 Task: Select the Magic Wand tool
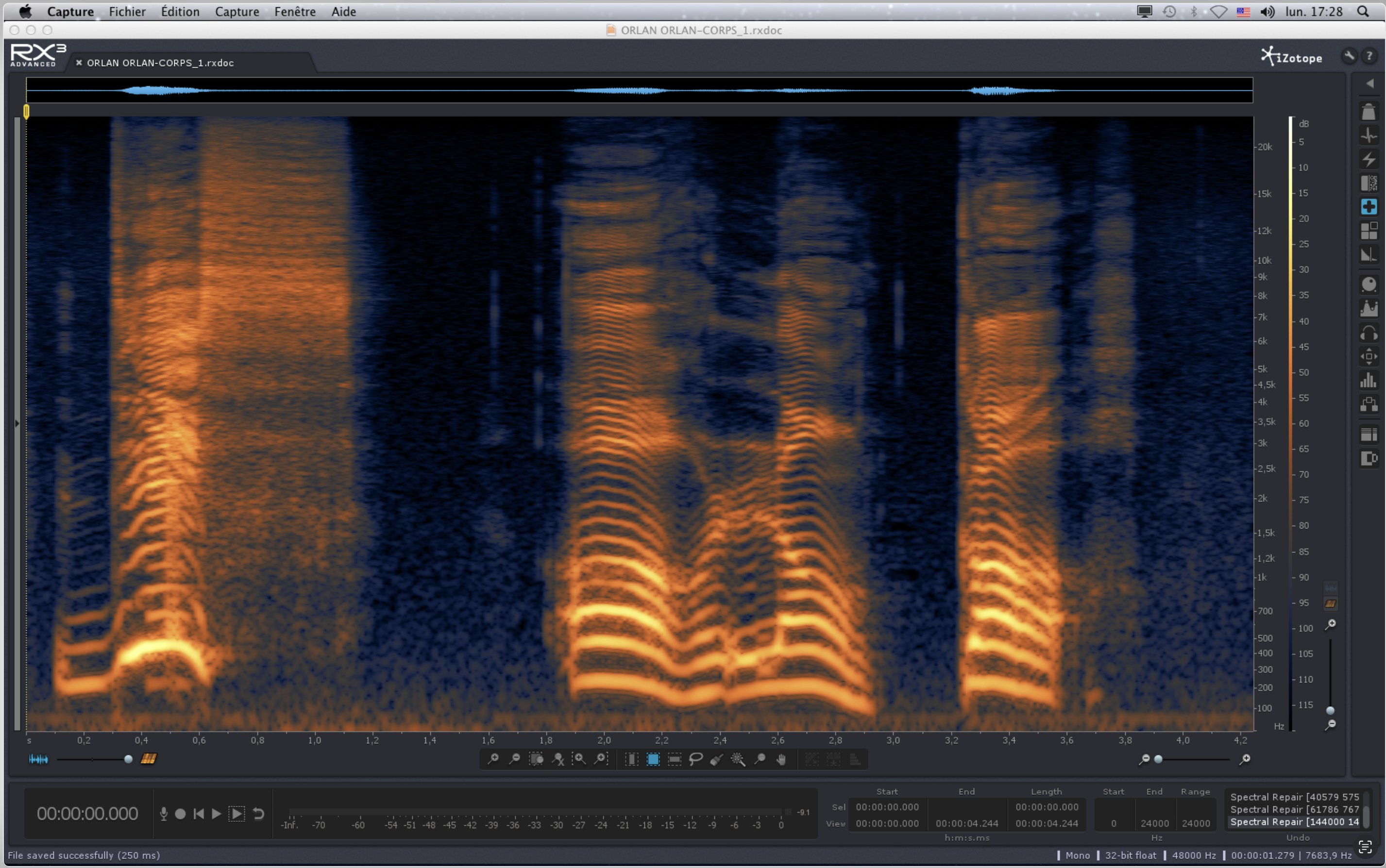point(738,759)
